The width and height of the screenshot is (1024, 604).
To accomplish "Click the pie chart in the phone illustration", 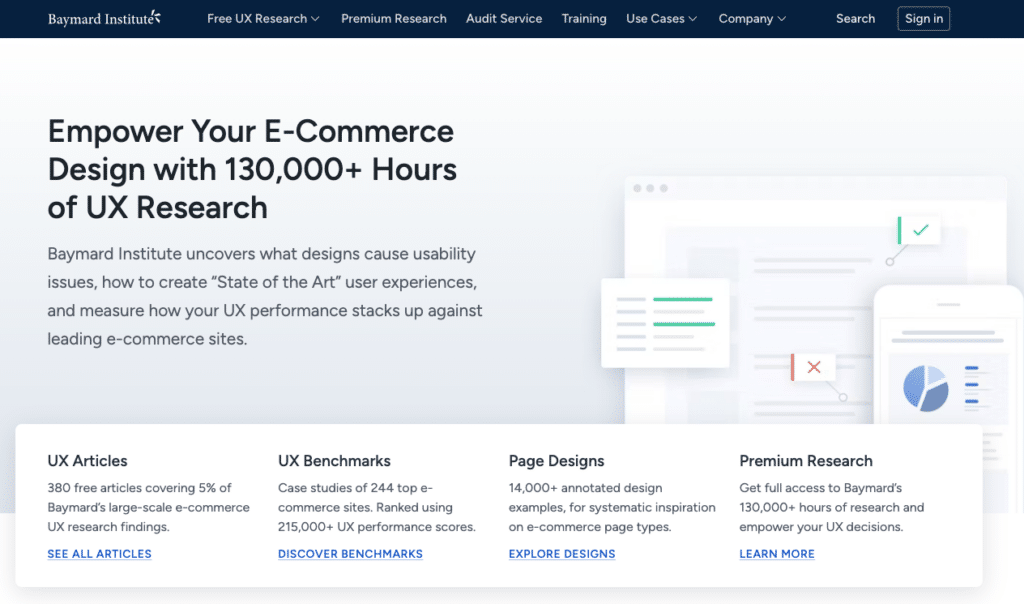I will pos(925,388).
